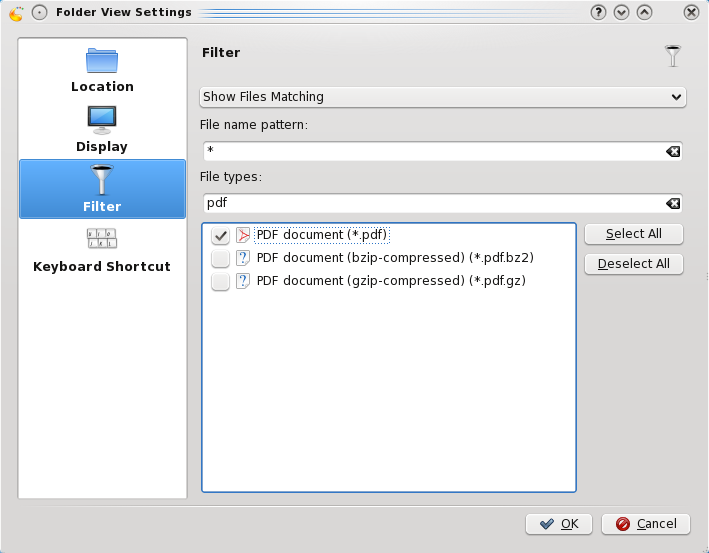The height and width of the screenshot is (553, 709).
Task: Clear the file types search text
Action: (x=673, y=203)
